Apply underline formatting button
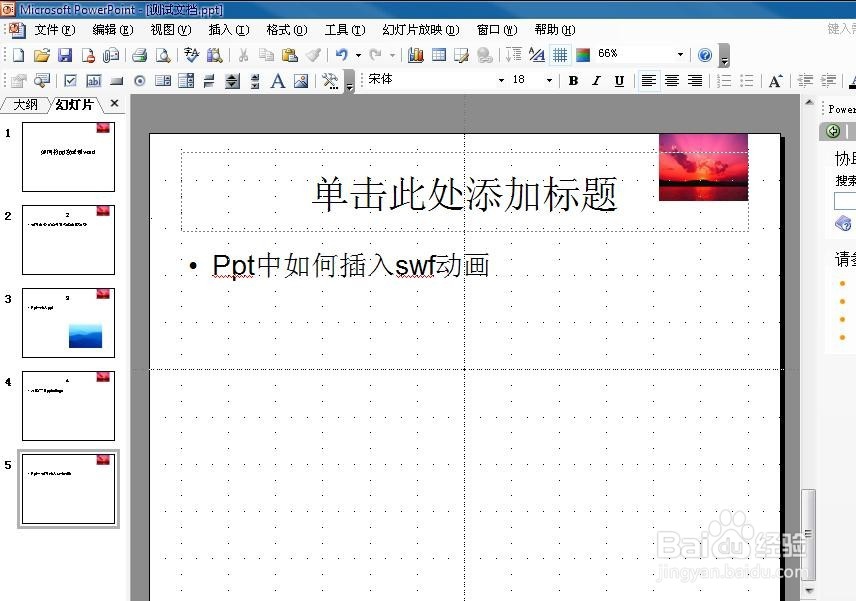Viewport: 856px width, 601px height. (619, 79)
